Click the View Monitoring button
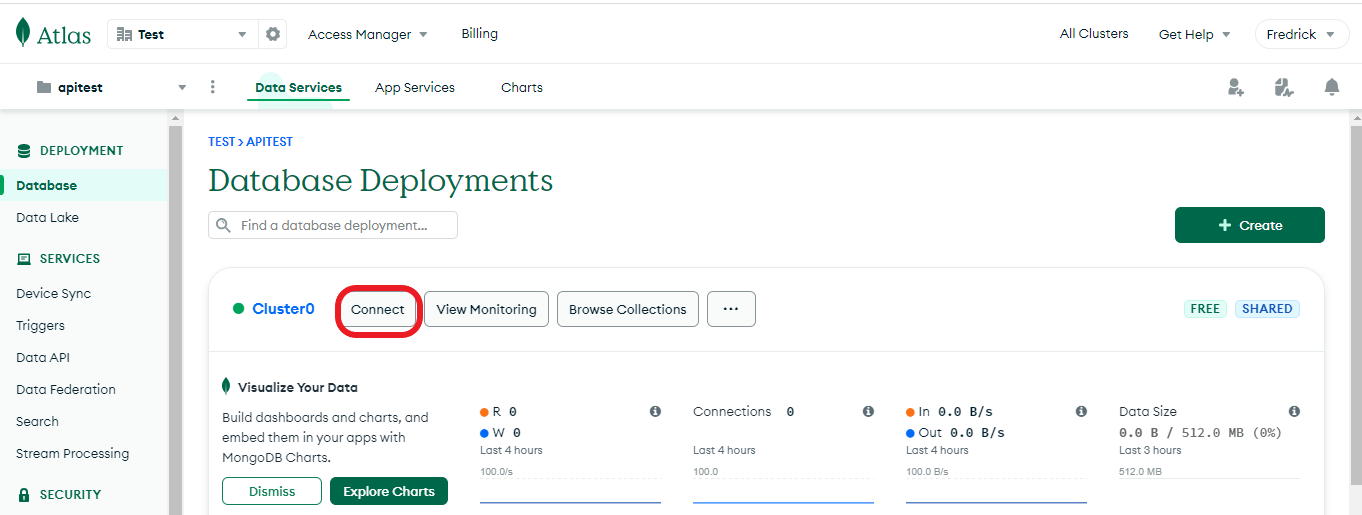 tap(486, 309)
